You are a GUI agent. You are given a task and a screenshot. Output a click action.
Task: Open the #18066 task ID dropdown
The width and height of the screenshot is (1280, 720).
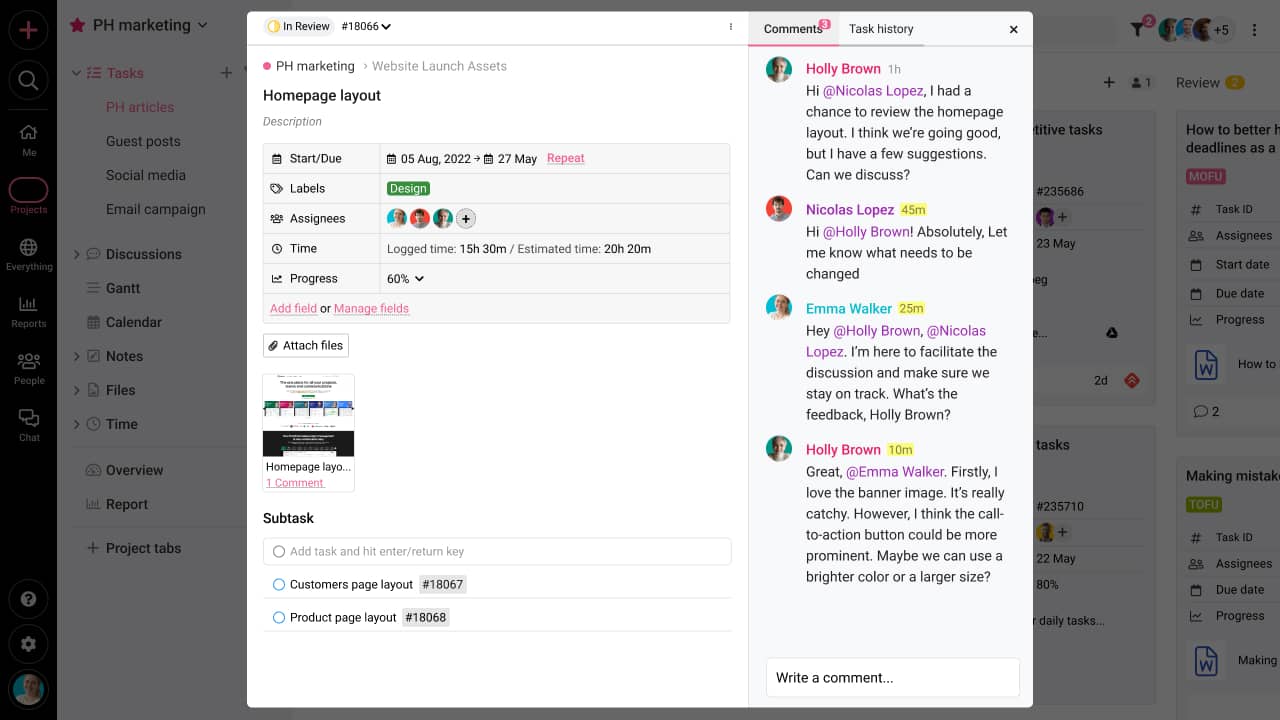tap(366, 27)
